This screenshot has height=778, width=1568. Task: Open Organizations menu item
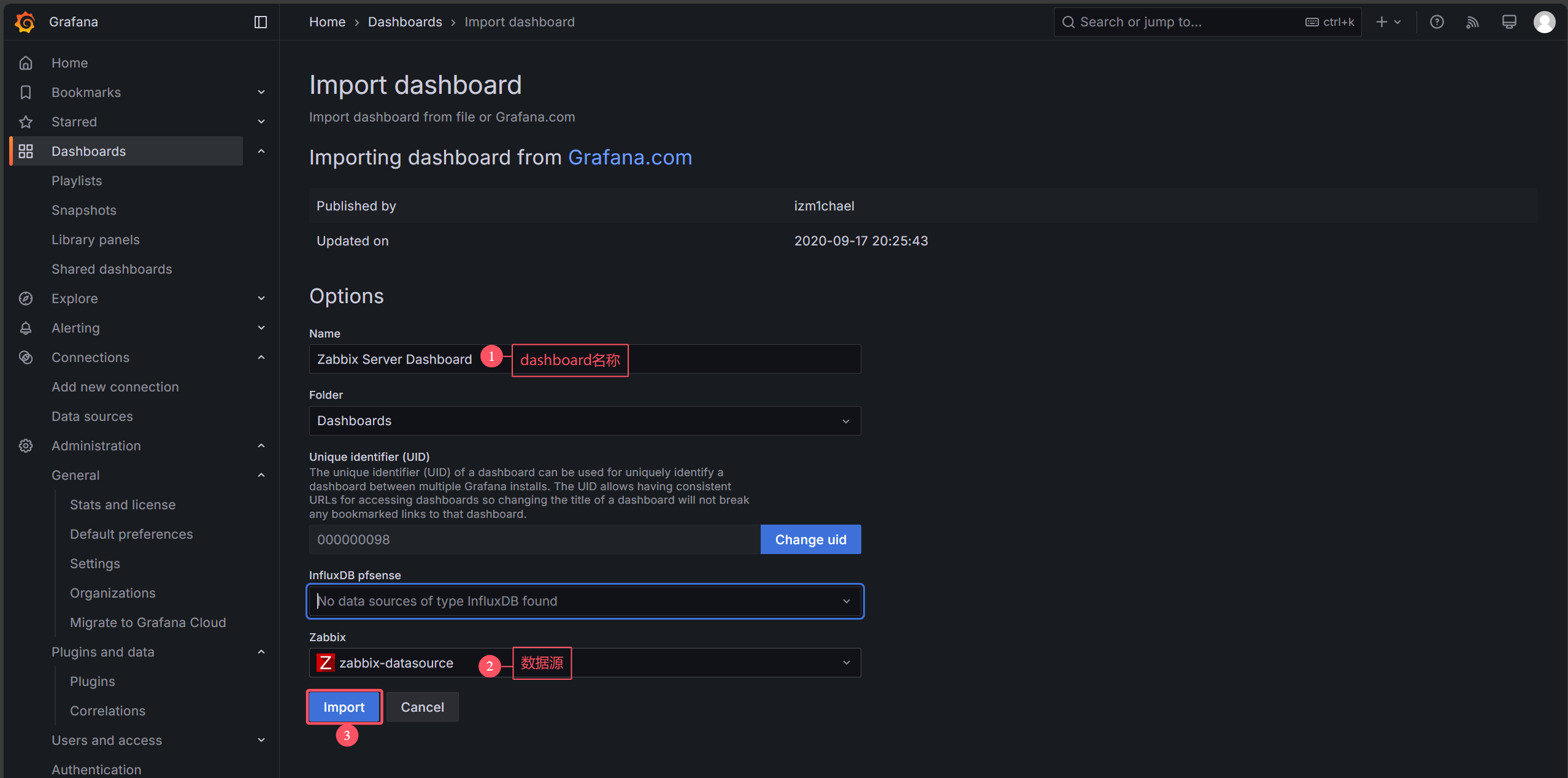(x=113, y=593)
